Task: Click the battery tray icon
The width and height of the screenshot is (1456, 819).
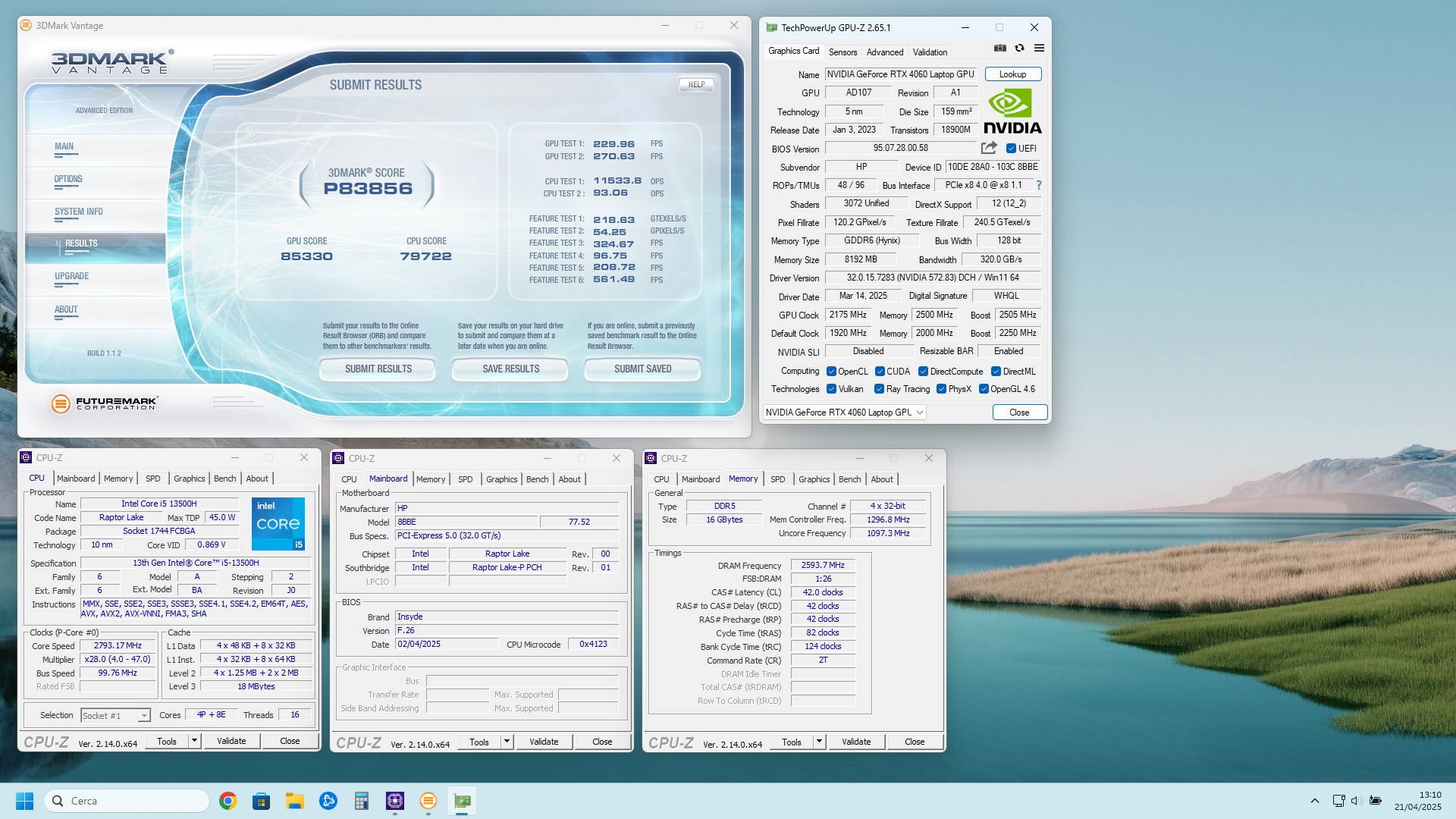Action: tap(1376, 801)
